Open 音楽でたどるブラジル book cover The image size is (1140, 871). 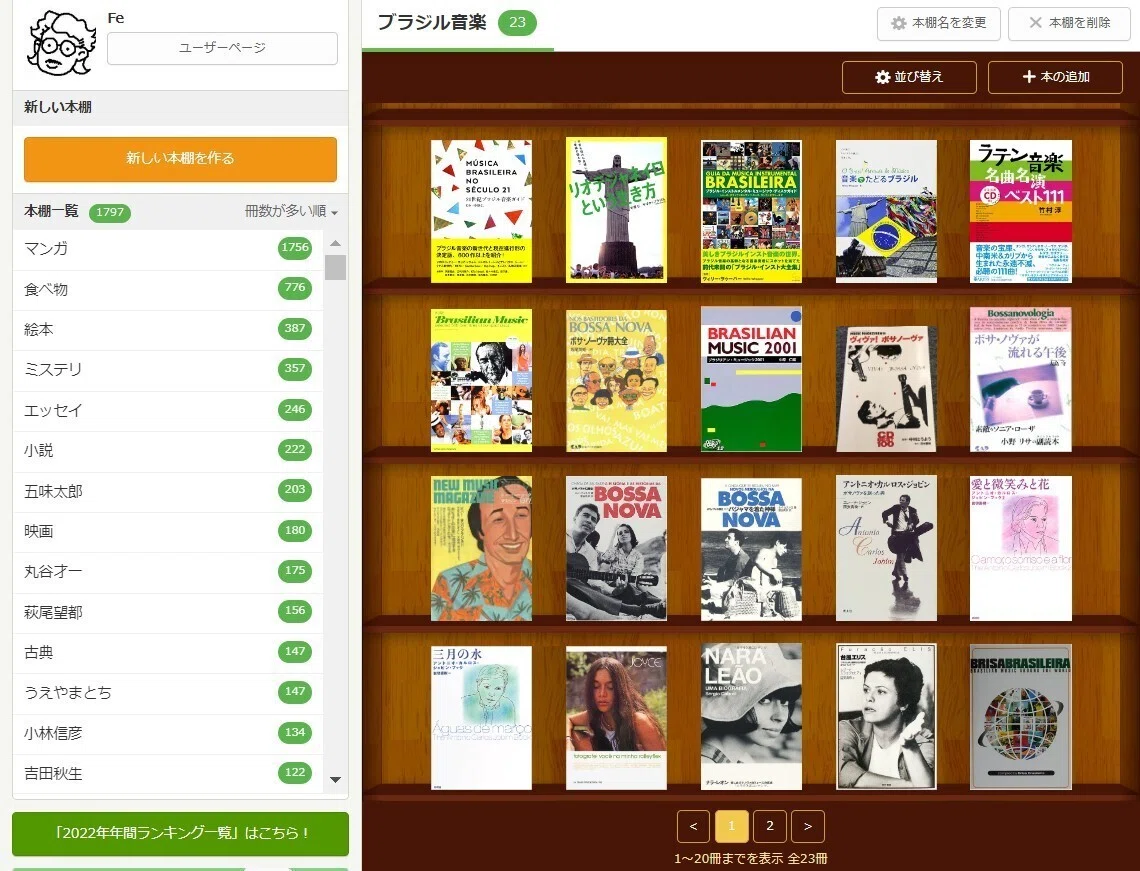[x=886, y=212]
